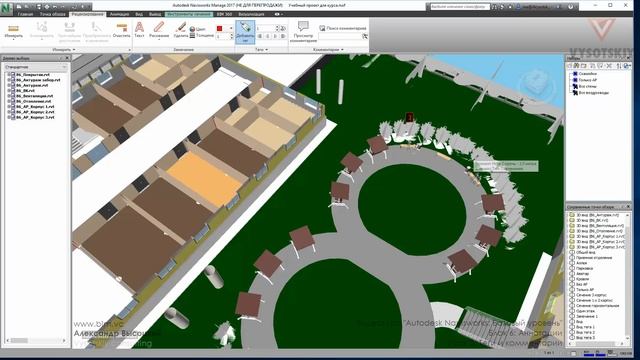
Task: Click the comment quick search go icon
Action: [365, 36]
